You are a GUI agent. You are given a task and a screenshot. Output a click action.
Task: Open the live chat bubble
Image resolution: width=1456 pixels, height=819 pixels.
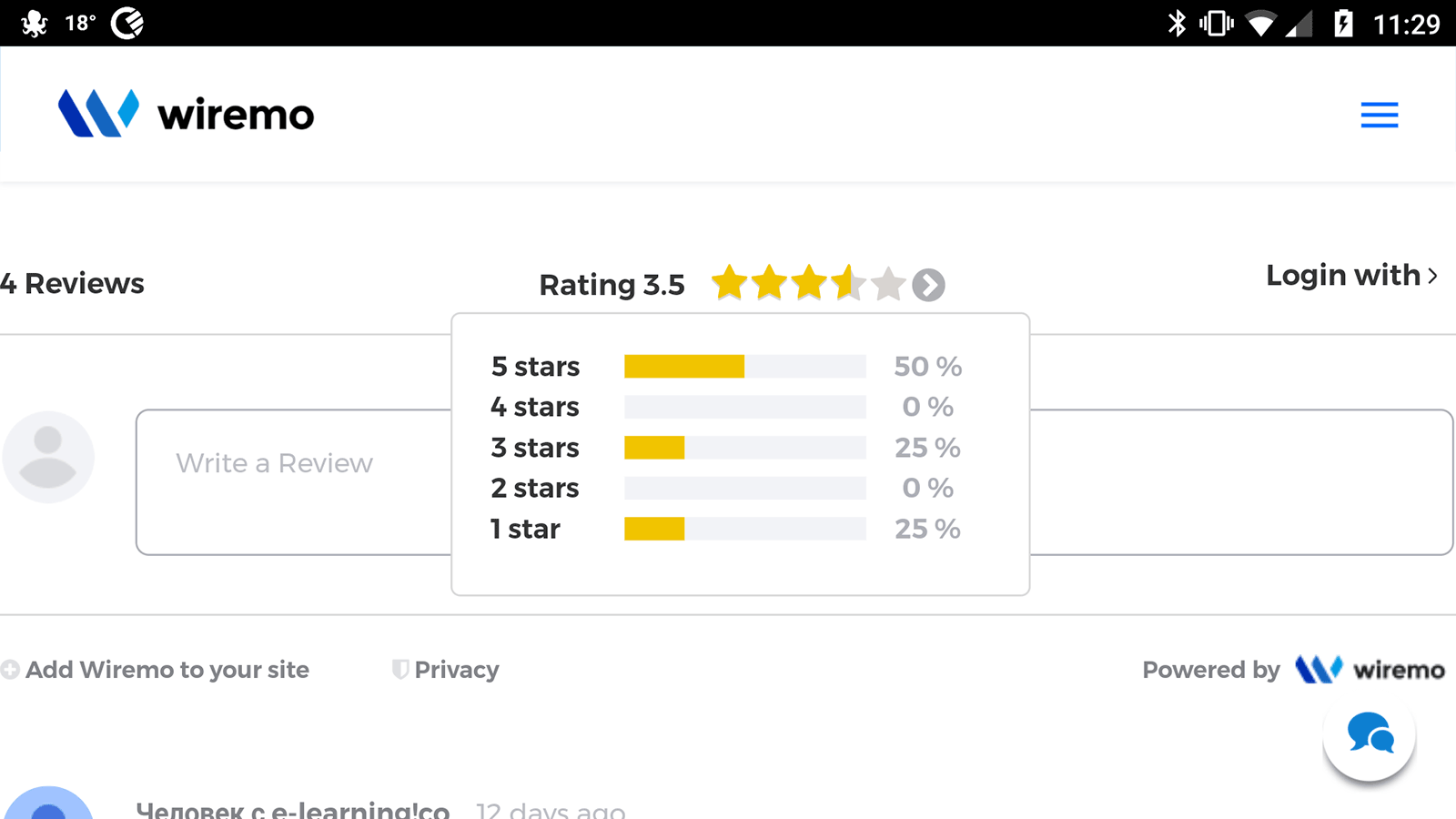point(1369,733)
